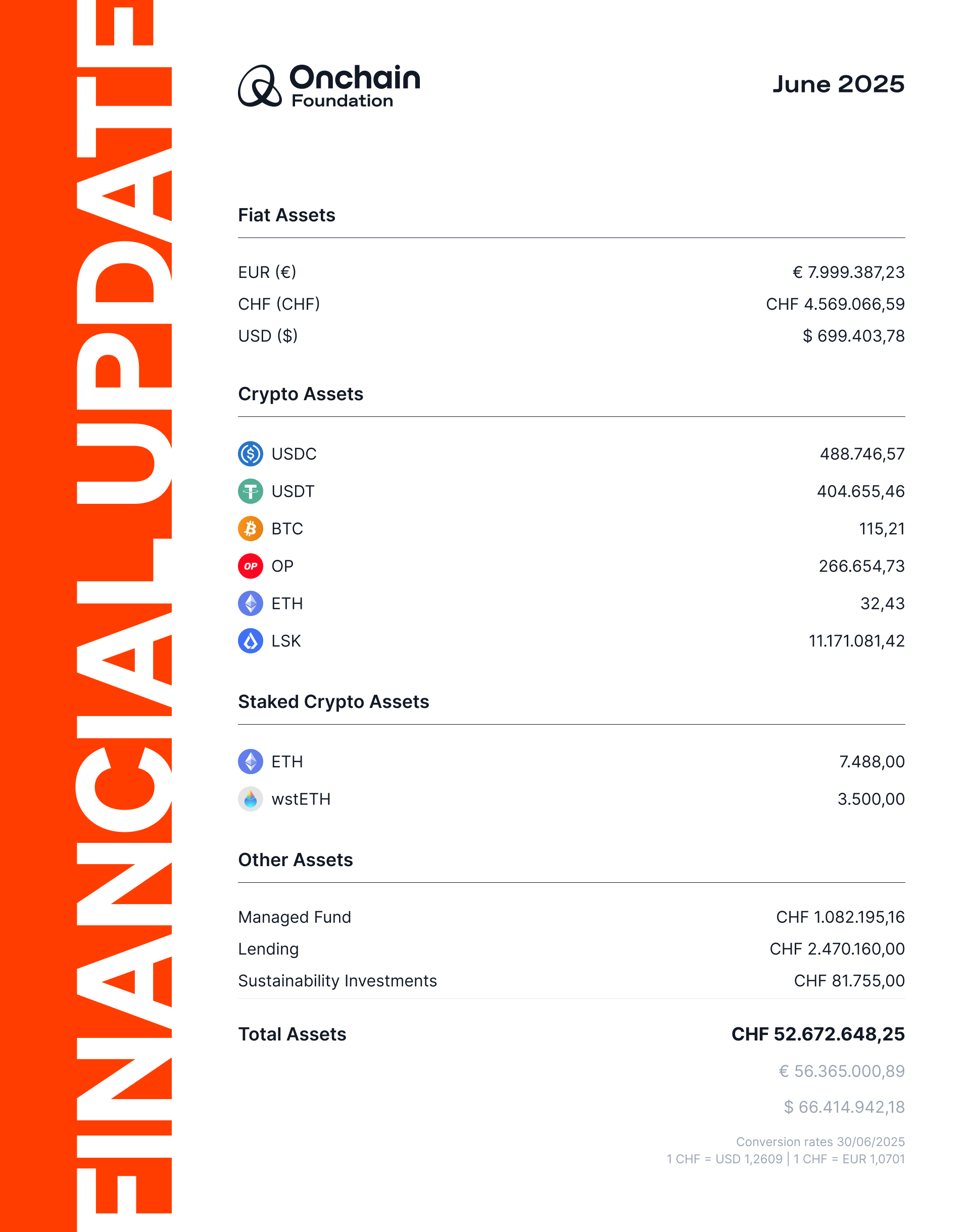Click the conversion rates footnote
This screenshot has width=970, height=1232.
coord(786,1151)
